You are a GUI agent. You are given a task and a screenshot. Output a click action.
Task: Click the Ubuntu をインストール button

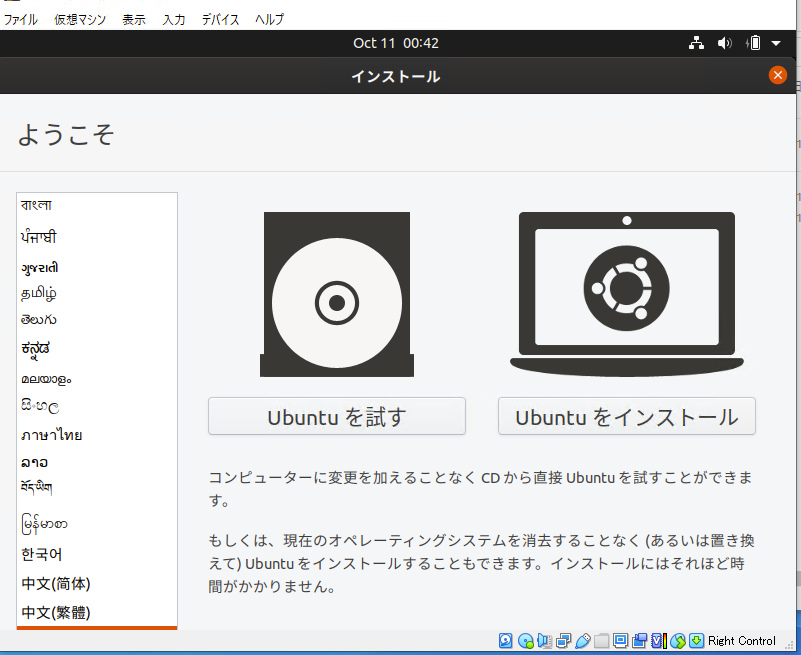click(x=627, y=416)
